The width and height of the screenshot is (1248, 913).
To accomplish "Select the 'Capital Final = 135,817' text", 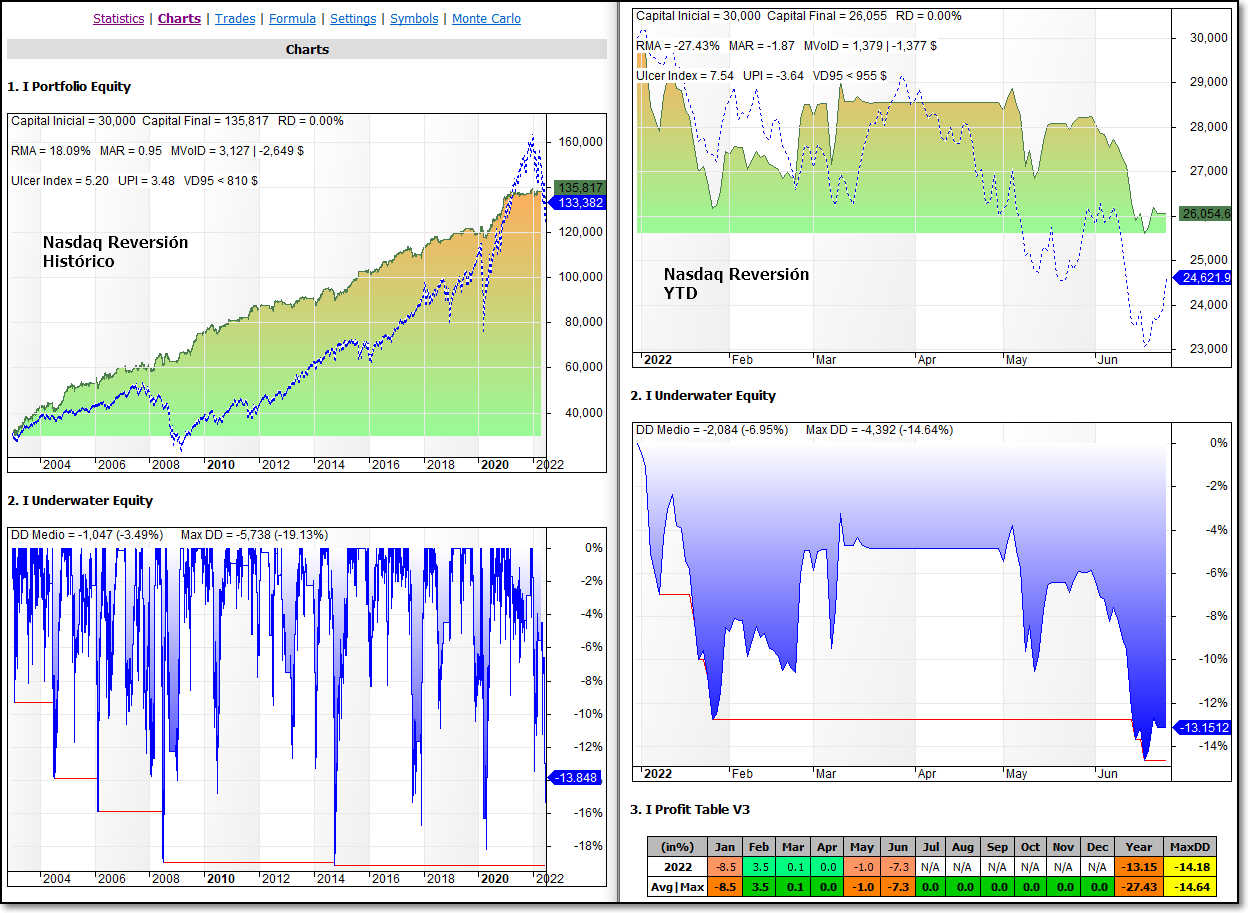I will [x=205, y=121].
